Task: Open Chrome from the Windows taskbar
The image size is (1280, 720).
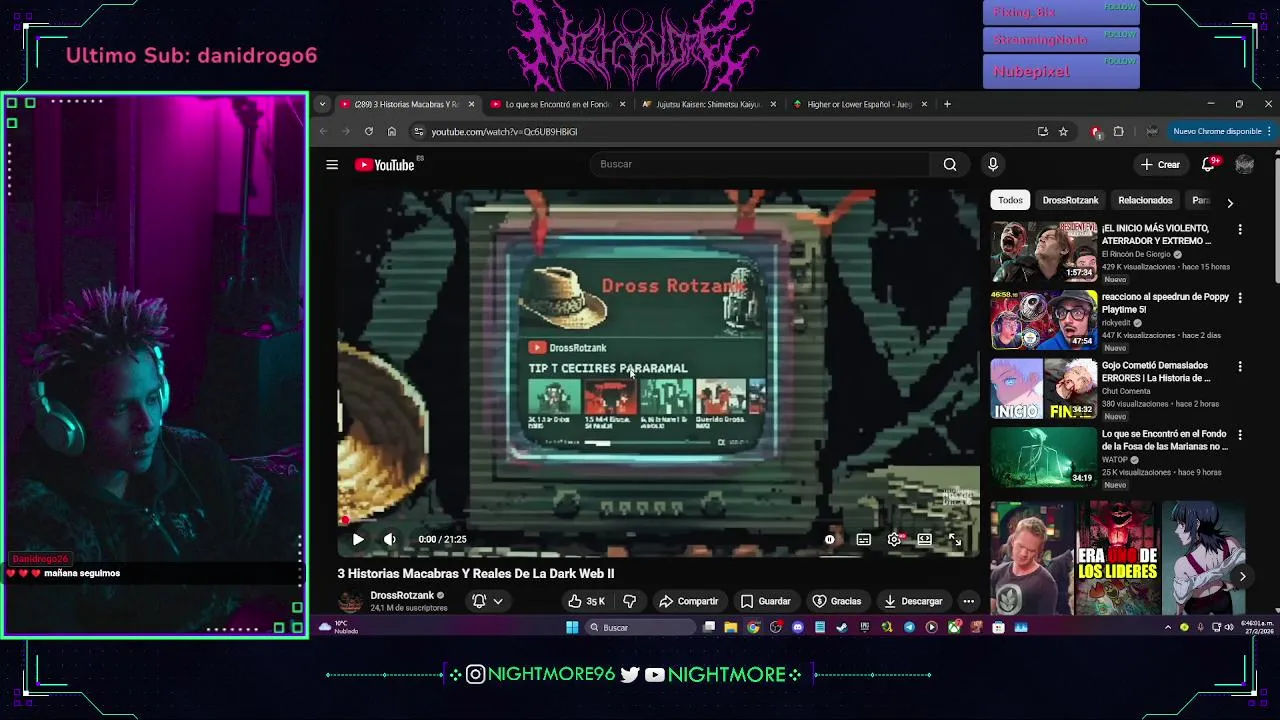Action: pyautogui.click(x=753, y=627)
